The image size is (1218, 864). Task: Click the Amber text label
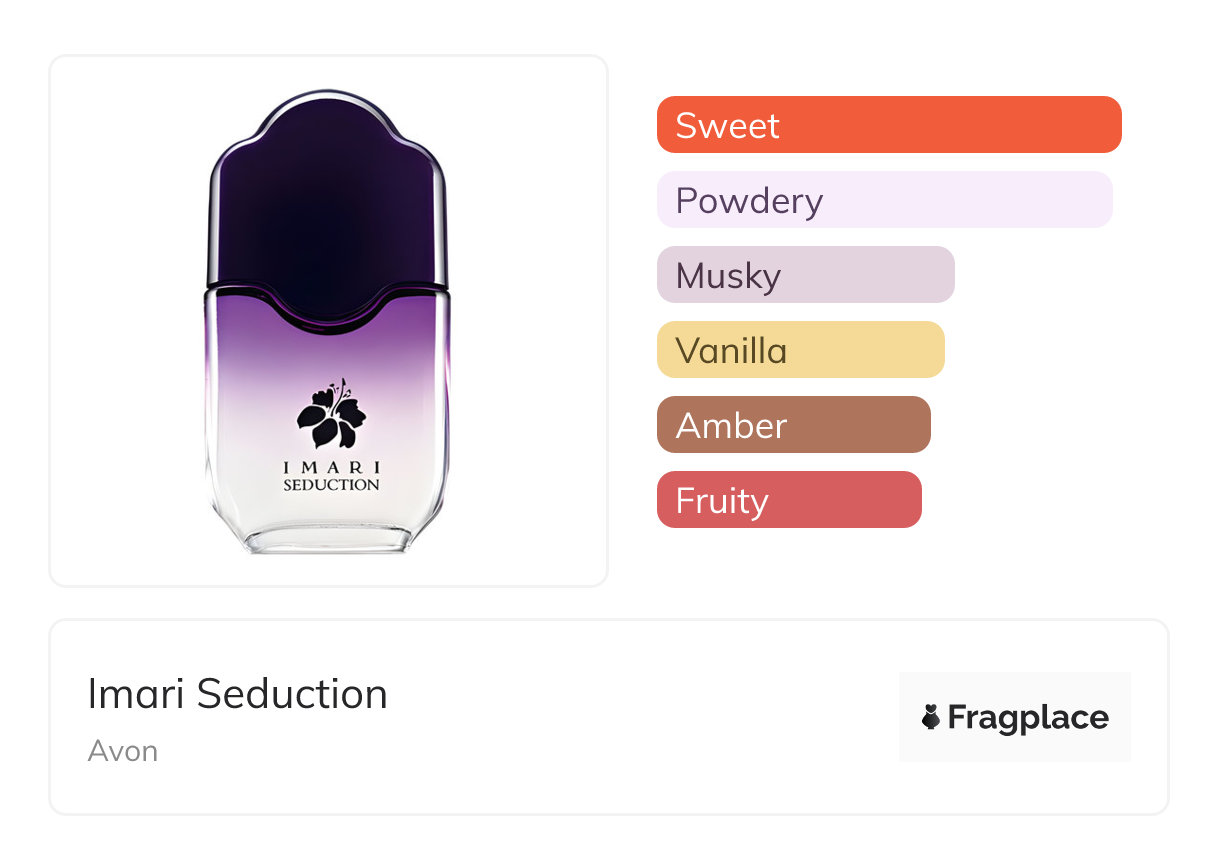click(x=731, y=426)
